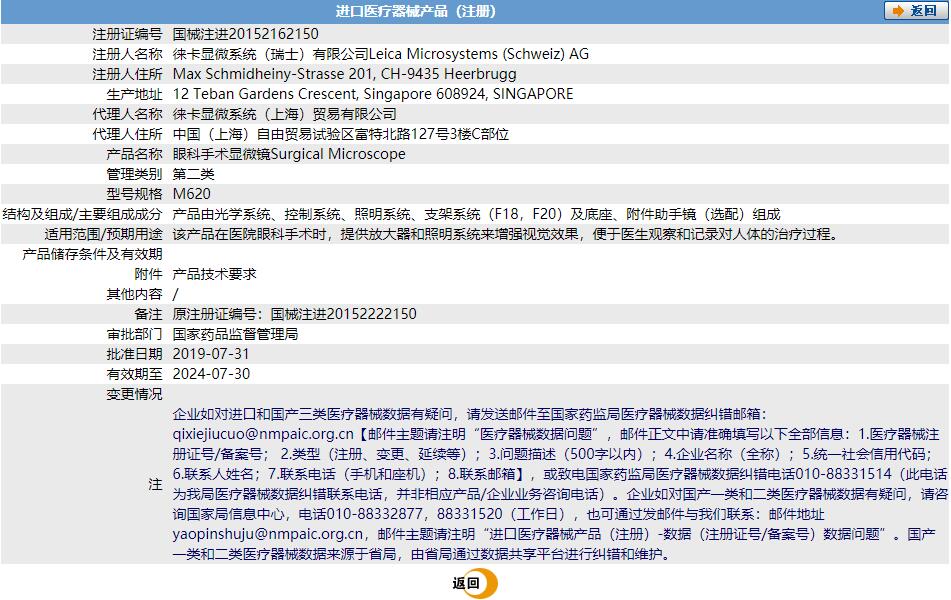Click the registrant name Leica Microsystems (Schweiz) AG

(x=479, y=54)
